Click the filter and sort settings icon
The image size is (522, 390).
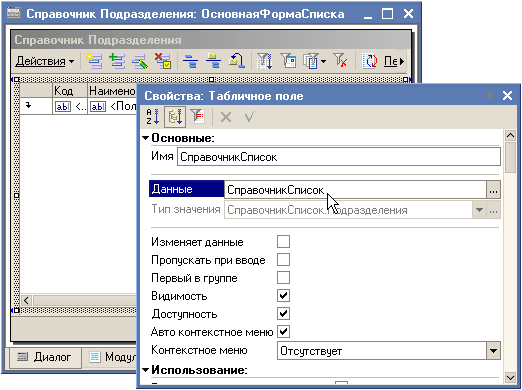[265, 61]
